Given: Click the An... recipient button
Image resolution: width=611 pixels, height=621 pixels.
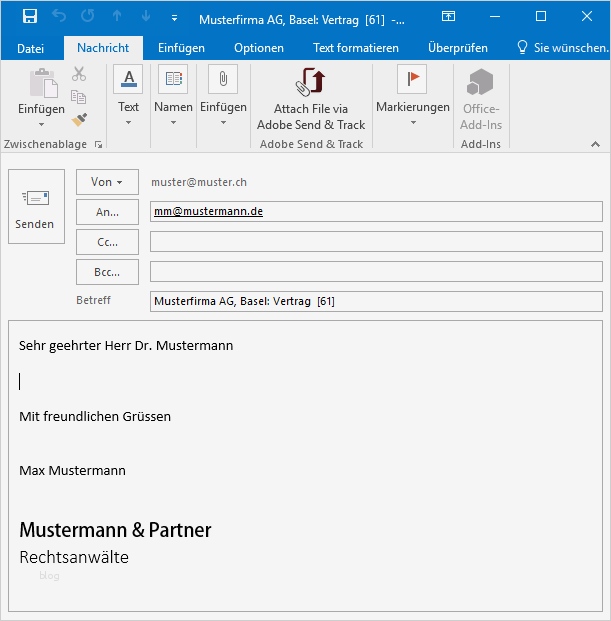Looking at the screenshot, I should pyautogui.click(x=107, y=212).
